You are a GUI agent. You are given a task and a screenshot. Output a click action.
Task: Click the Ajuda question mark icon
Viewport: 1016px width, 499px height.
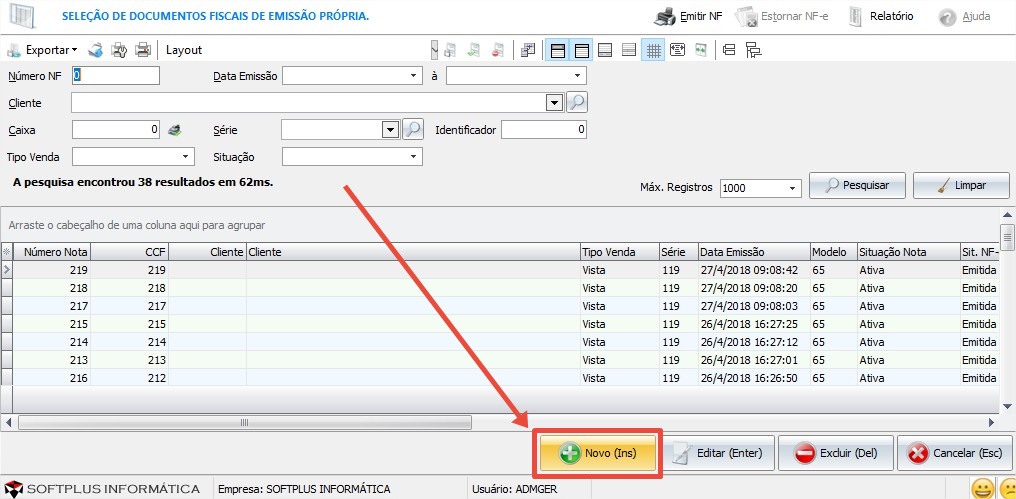[x=947, y=17]
